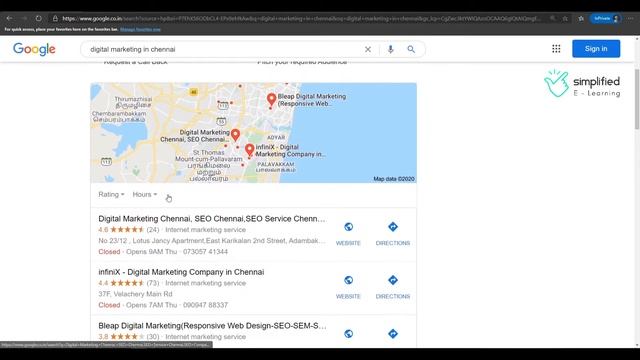
Task: Go back using the browser back arrow
Action: click(x=9, y=18)
